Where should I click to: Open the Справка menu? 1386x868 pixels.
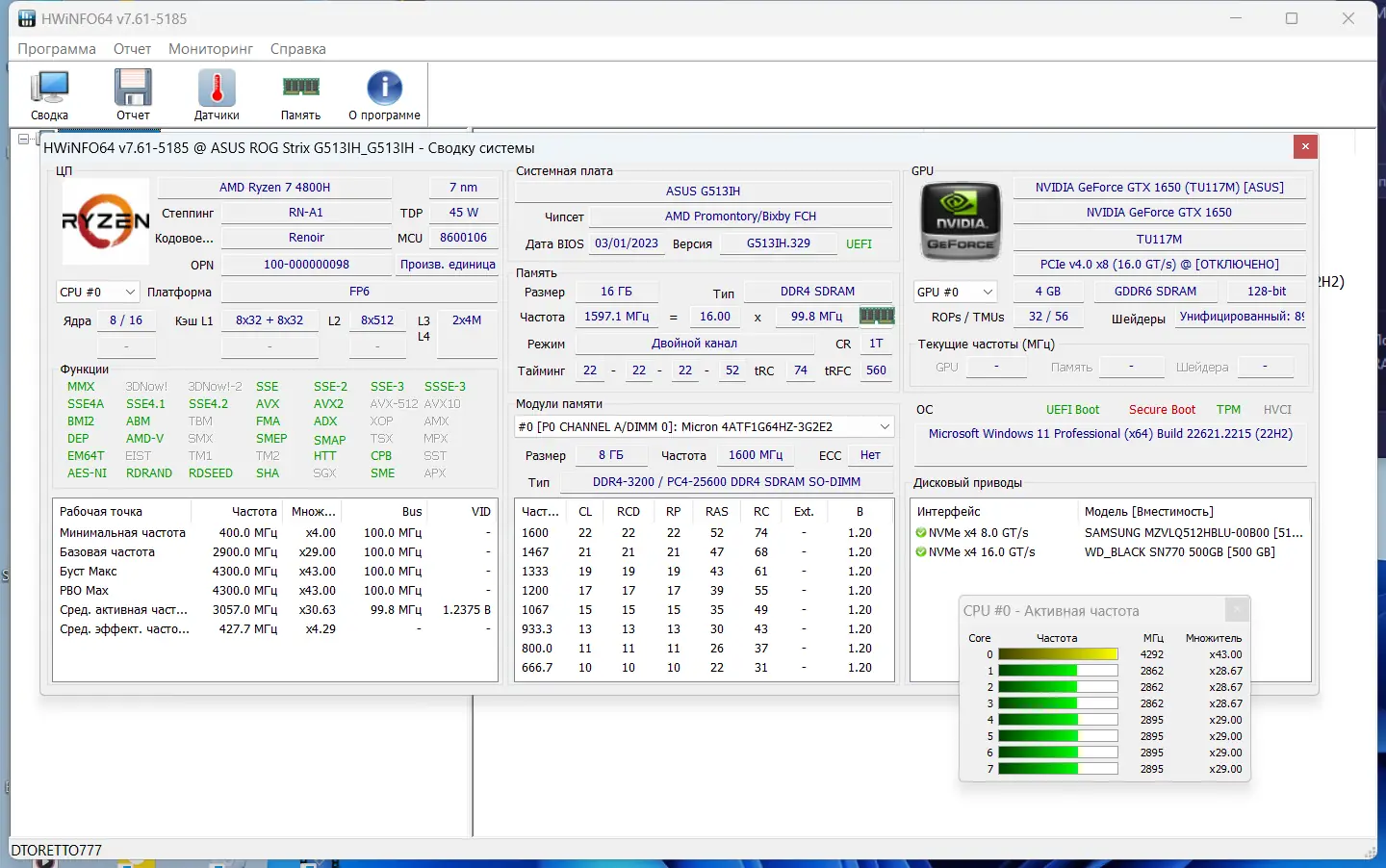click(297, 48)
